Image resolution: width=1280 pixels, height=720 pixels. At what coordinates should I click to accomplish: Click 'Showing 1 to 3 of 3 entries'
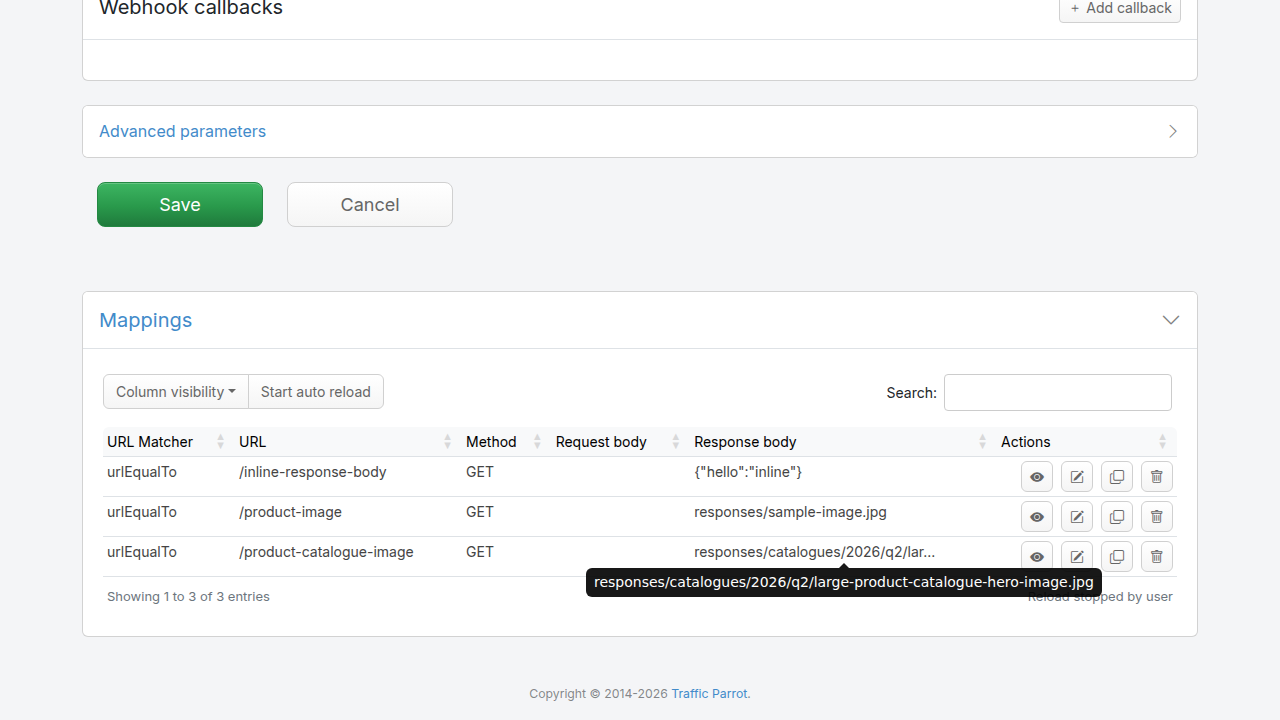coord(188,597)
